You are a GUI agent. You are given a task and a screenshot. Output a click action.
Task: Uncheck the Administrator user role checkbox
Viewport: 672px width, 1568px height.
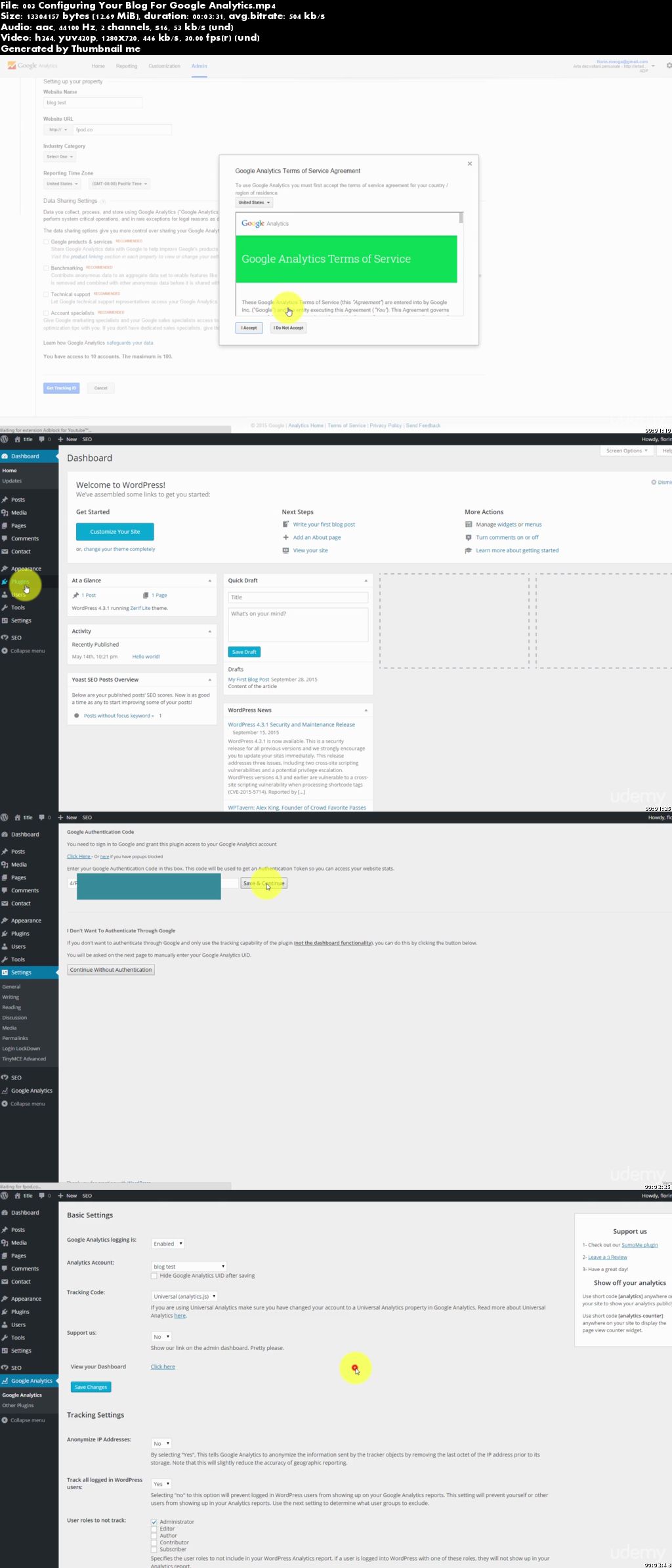[x=154, y=1522]
